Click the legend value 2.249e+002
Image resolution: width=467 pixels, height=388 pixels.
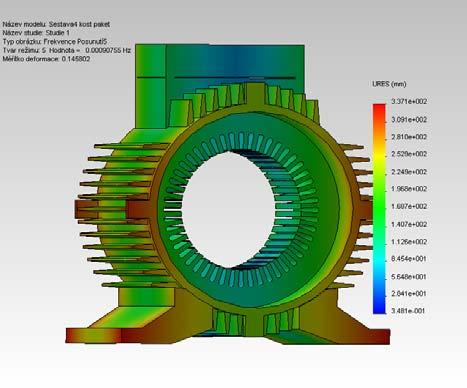pos(409,172)
